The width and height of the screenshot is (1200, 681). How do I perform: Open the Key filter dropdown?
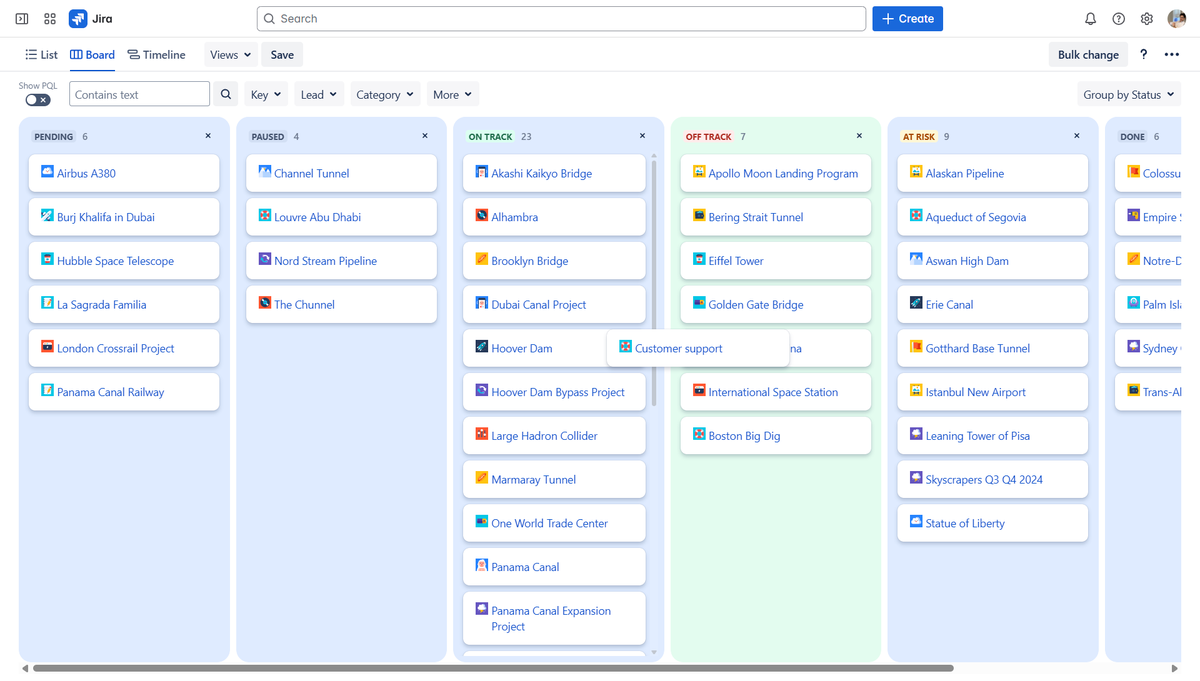(266, 95)
